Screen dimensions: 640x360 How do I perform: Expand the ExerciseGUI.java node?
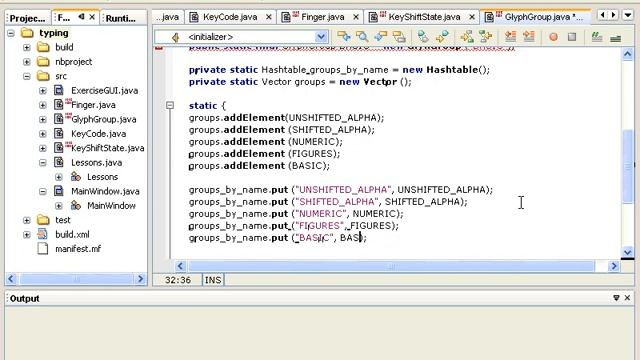(x=43, y=91)
